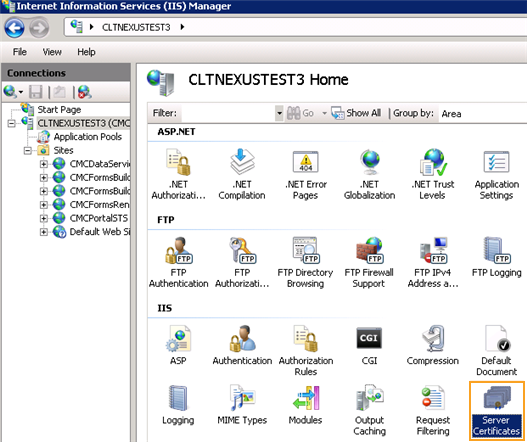This screenshot has width=527, height=442.
Task: Click the Save connections toolbar icon
Action: coord(35,92)
